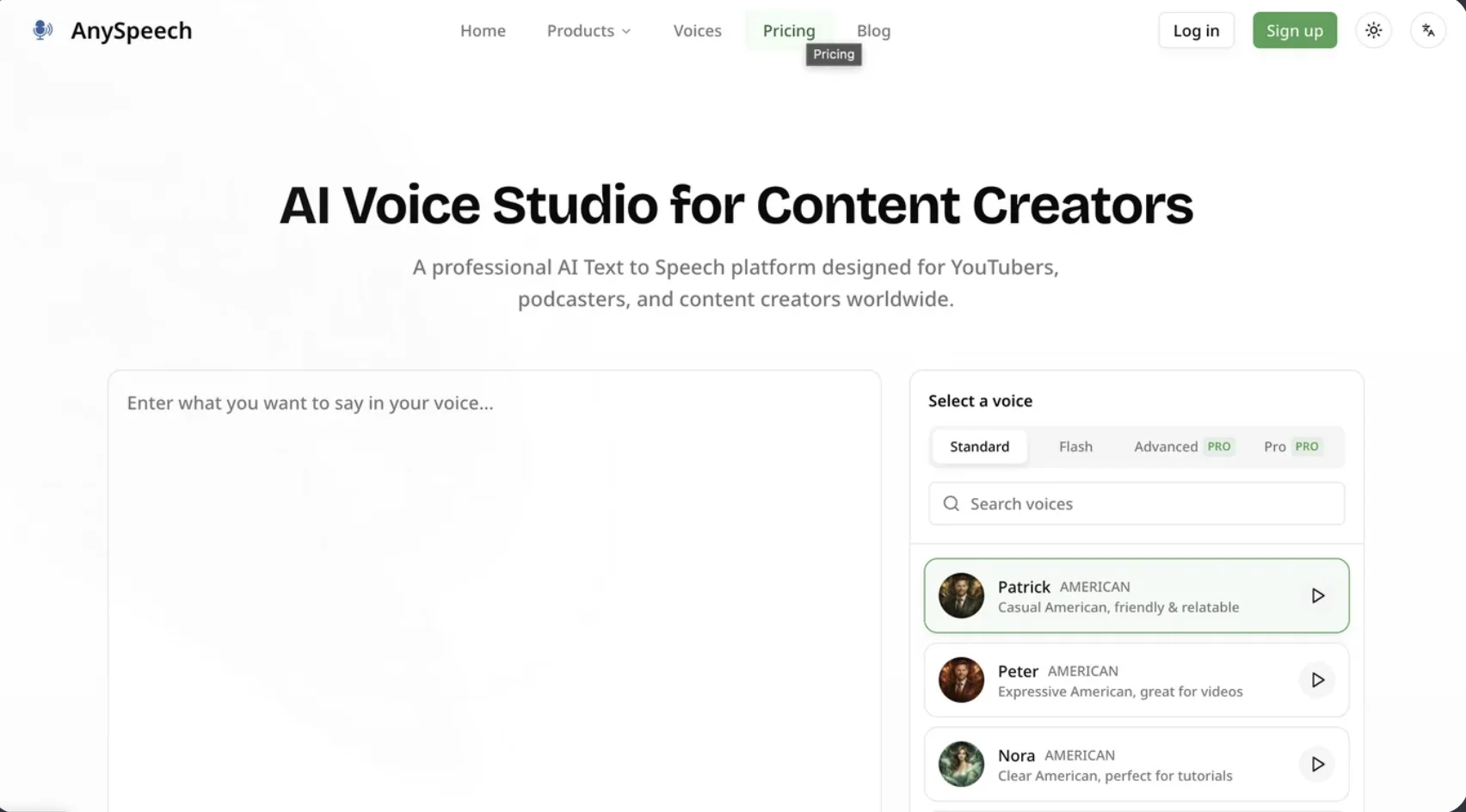The height and width of the screenshot is (812, 1466).
Task: Select Peter's avatar thumbnail
Action: click(961, 680)
